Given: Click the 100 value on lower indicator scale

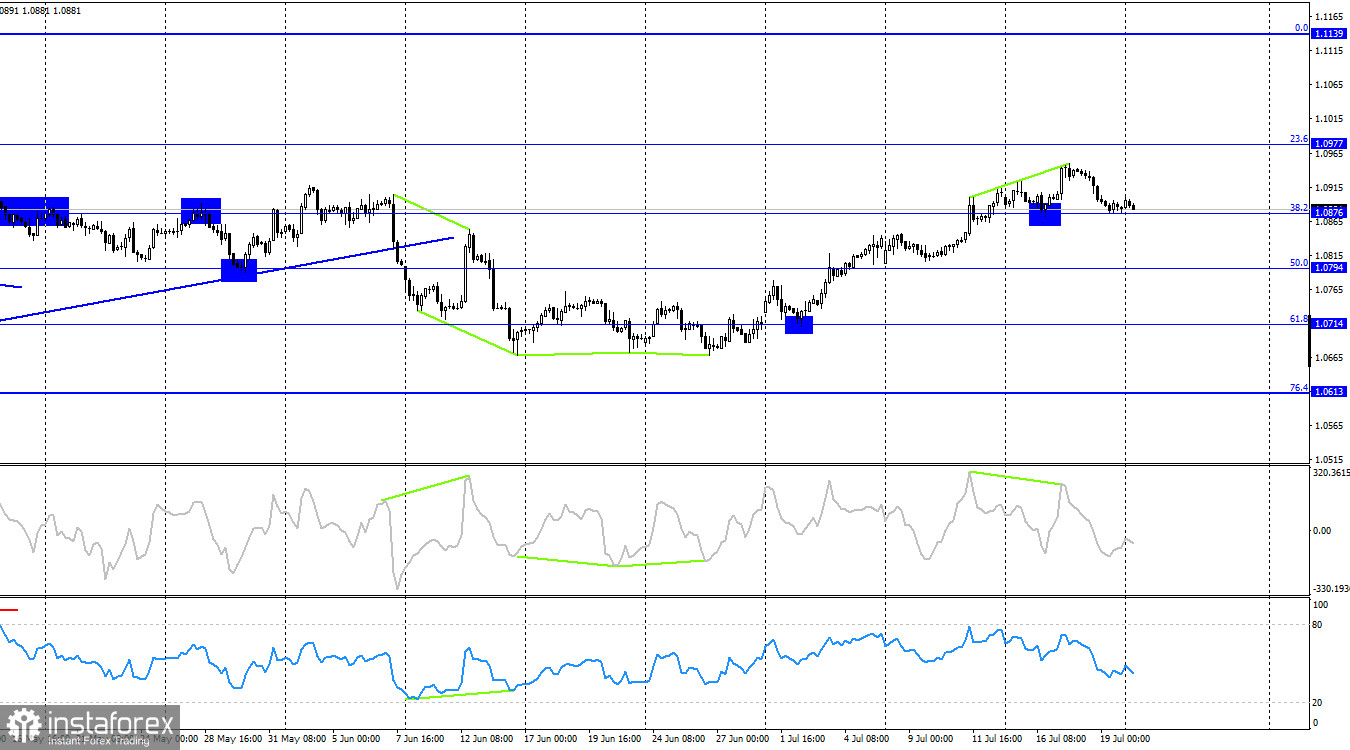Looking at the screenshot, I should coord(1320,605).
